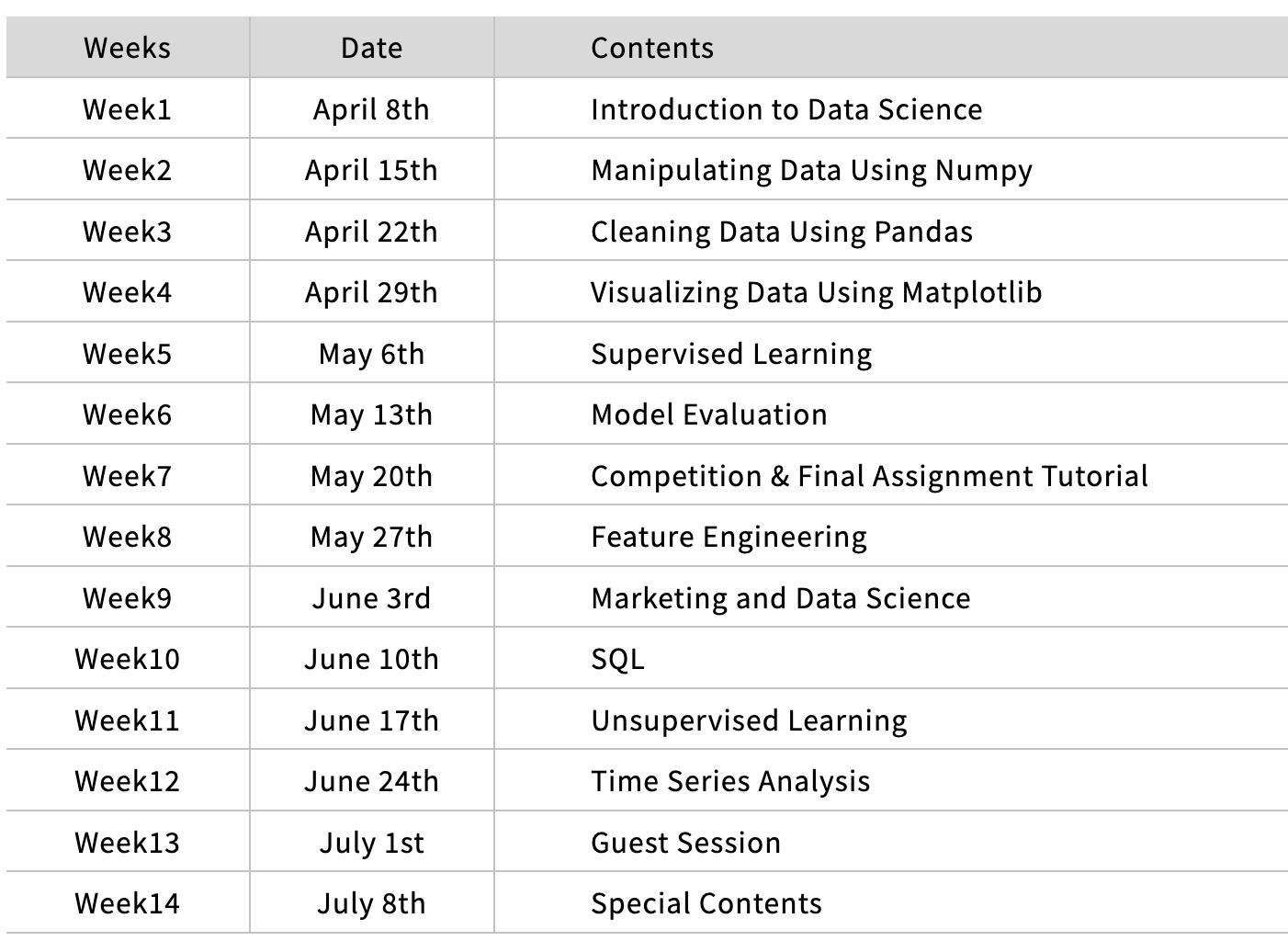Click Visualizing Data Using Matplotlib row
The width and height of the screenshot is (1288, 941).
coord(816,292)
